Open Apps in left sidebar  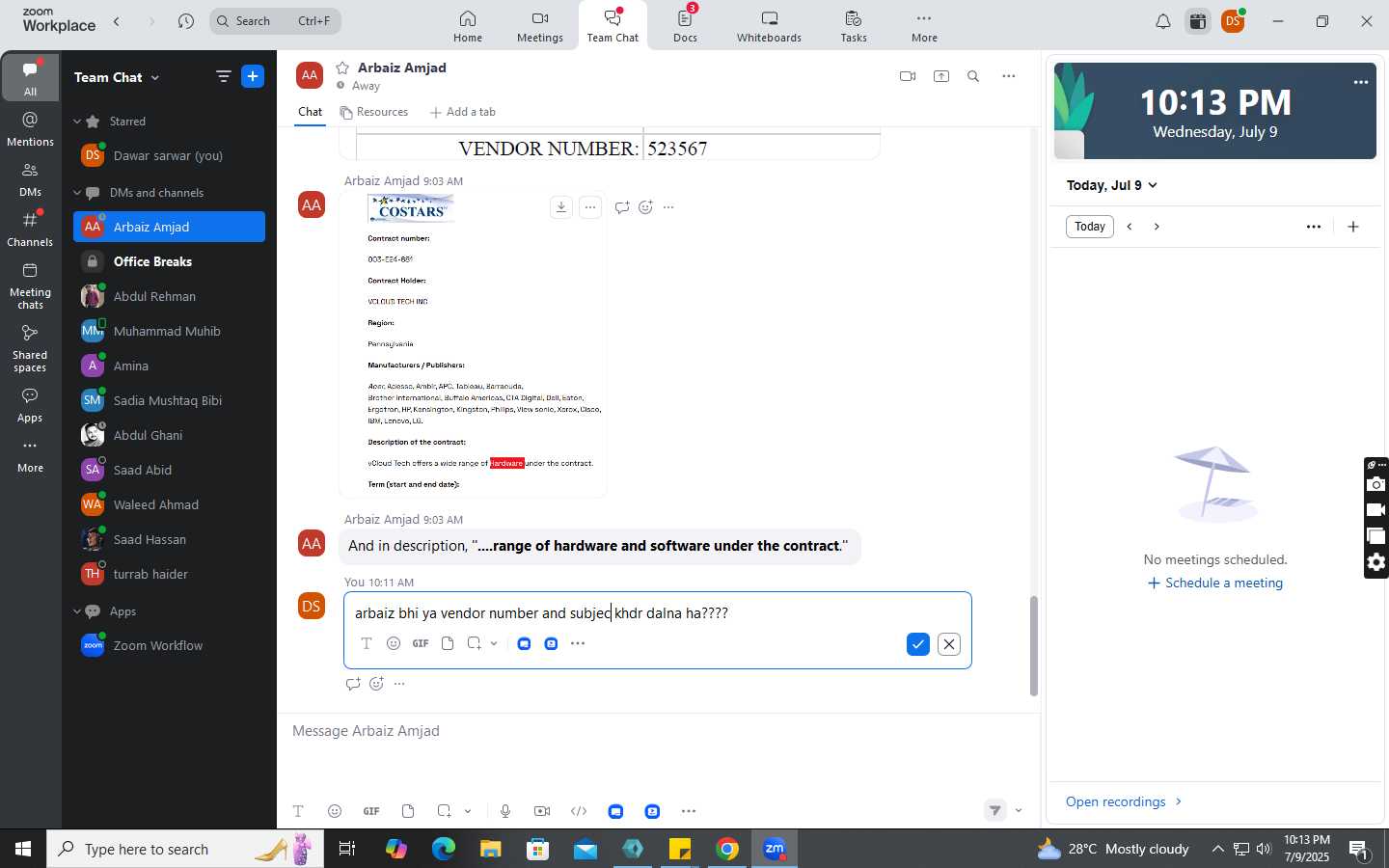(30, 405)
